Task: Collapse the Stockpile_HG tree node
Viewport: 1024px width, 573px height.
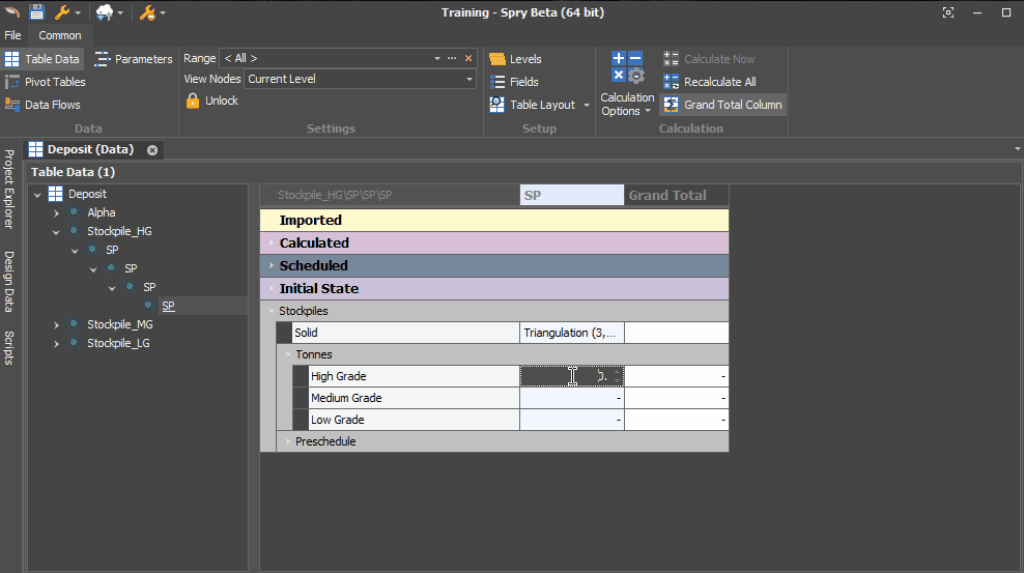Action: (57, 232)
